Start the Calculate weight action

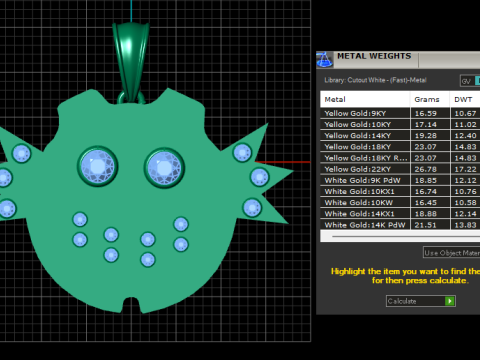[421, 301]
